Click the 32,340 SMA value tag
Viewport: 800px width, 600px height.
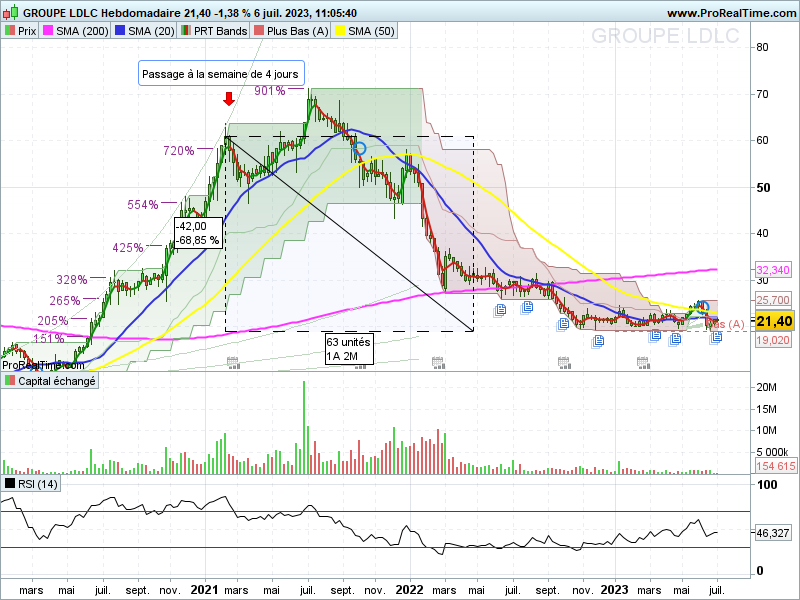773,270
